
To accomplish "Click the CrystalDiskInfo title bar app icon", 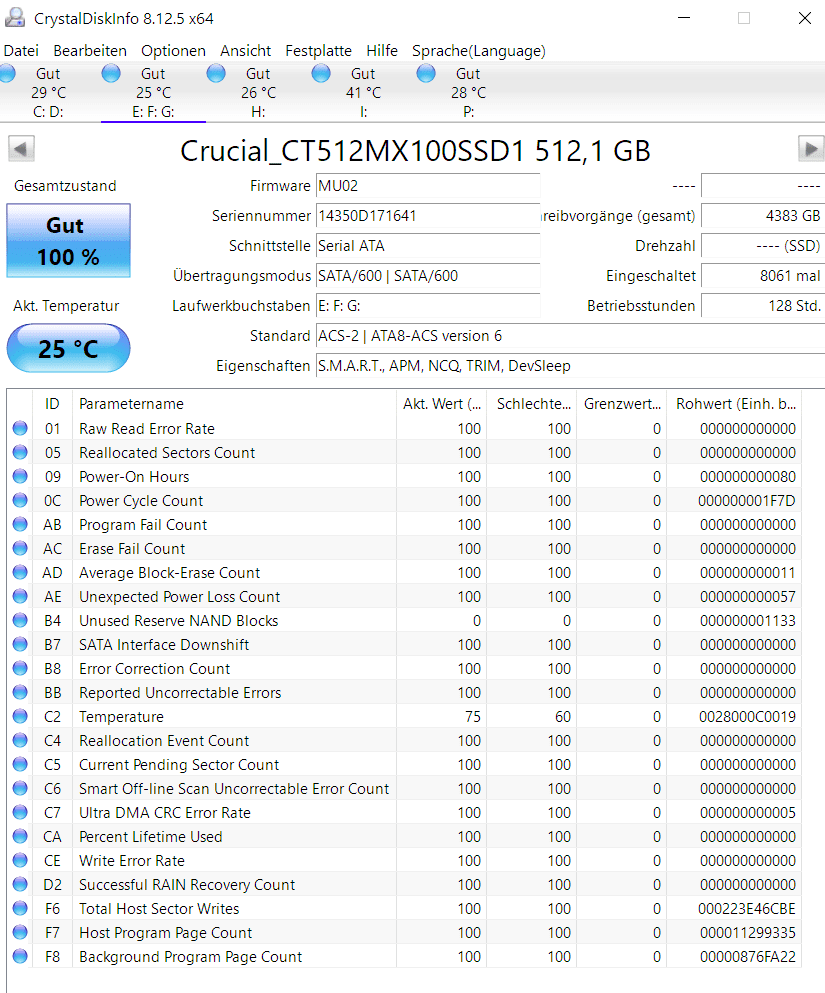I will (x=15, y=18).
